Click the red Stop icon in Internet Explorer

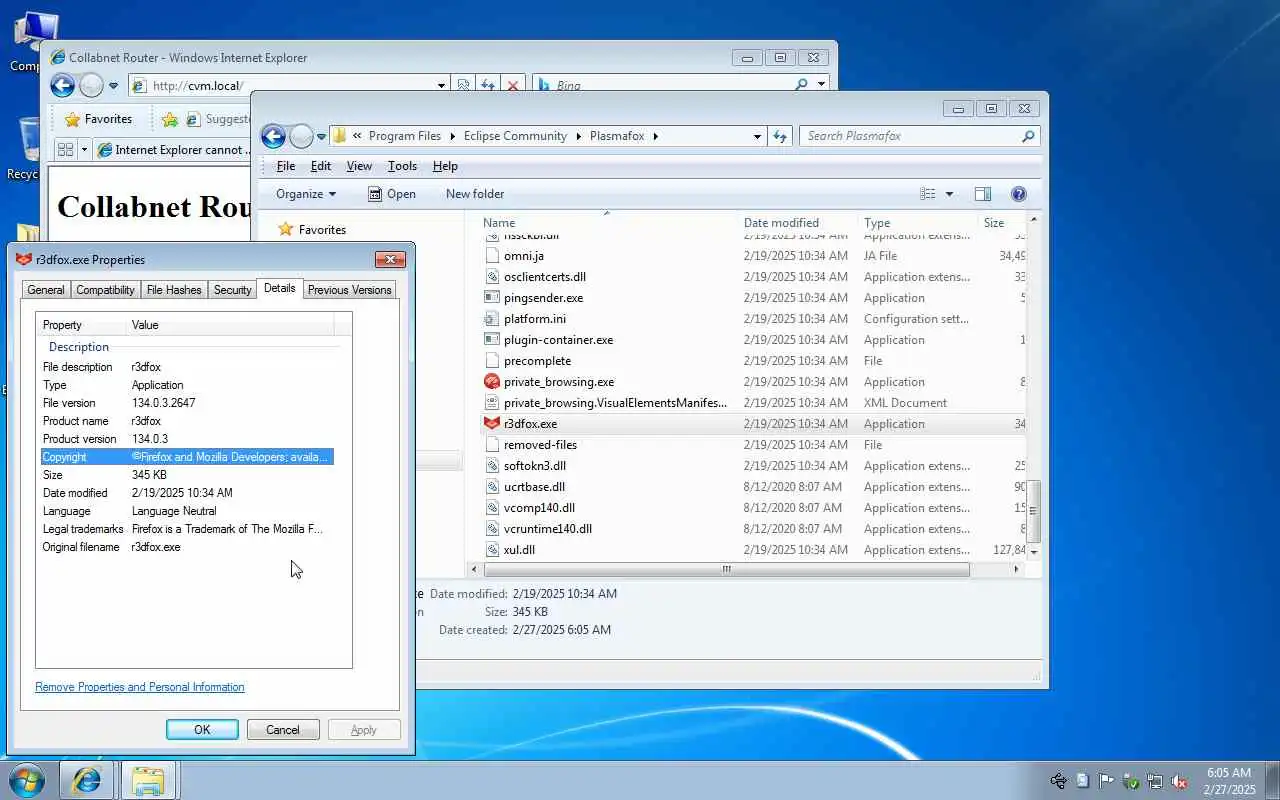513,86
